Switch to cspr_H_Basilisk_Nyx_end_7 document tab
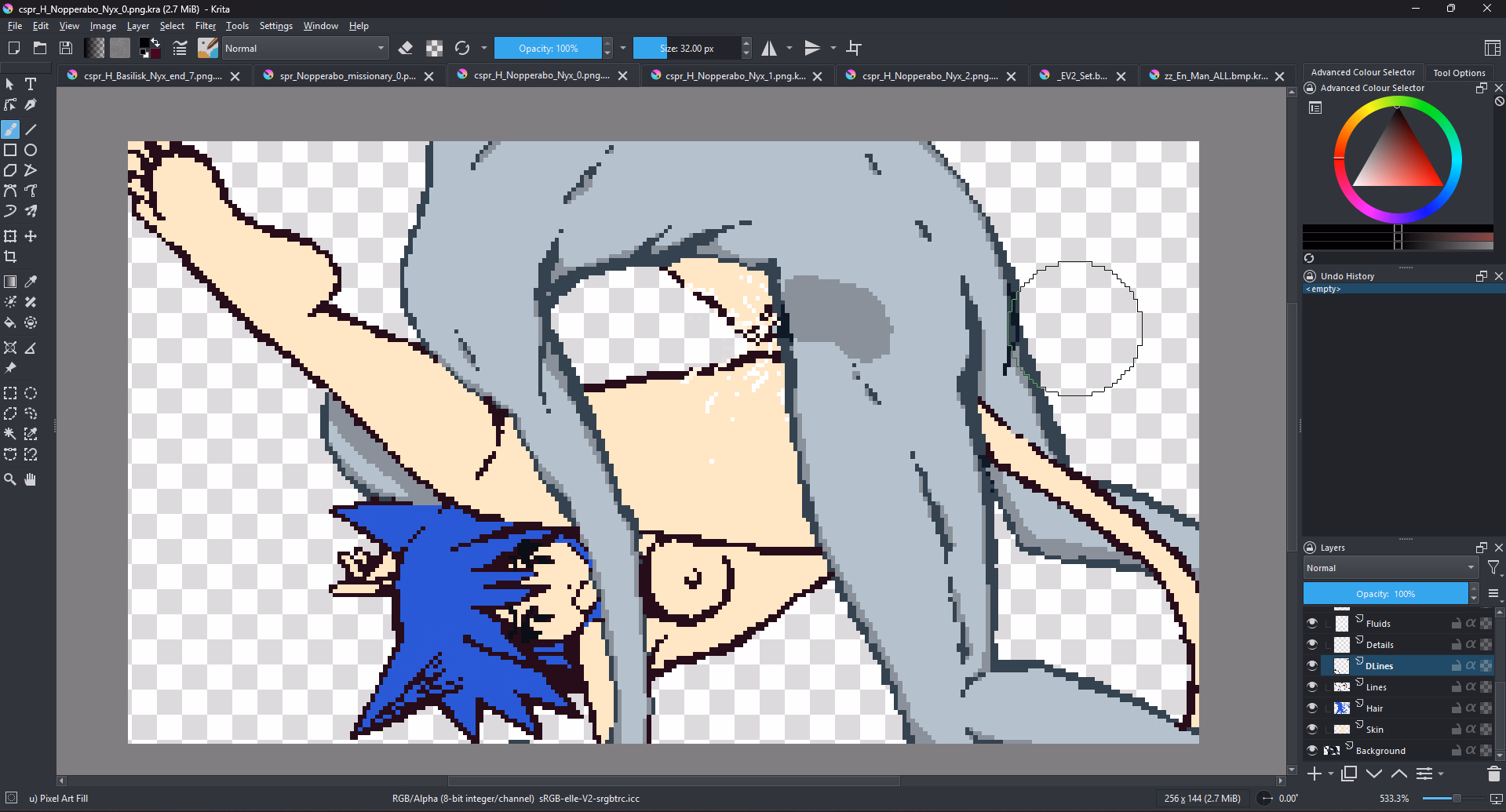1506x812 pixels. [152, 76]
